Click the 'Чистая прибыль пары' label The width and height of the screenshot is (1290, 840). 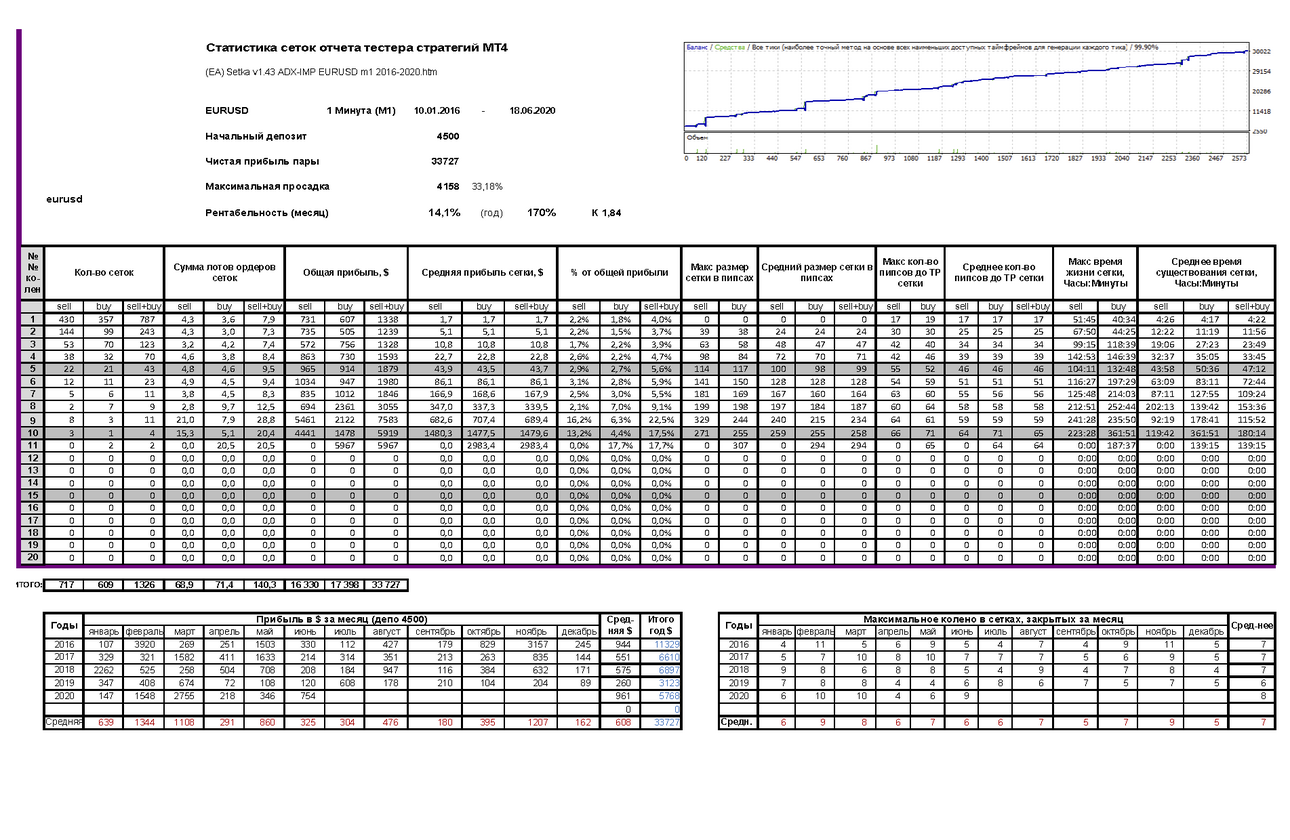[261, 161]
